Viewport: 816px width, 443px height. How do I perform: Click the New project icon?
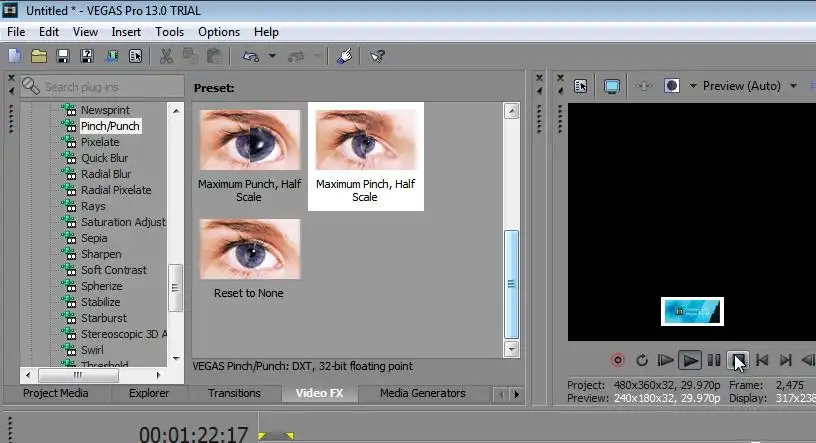(x=14, y=56)
